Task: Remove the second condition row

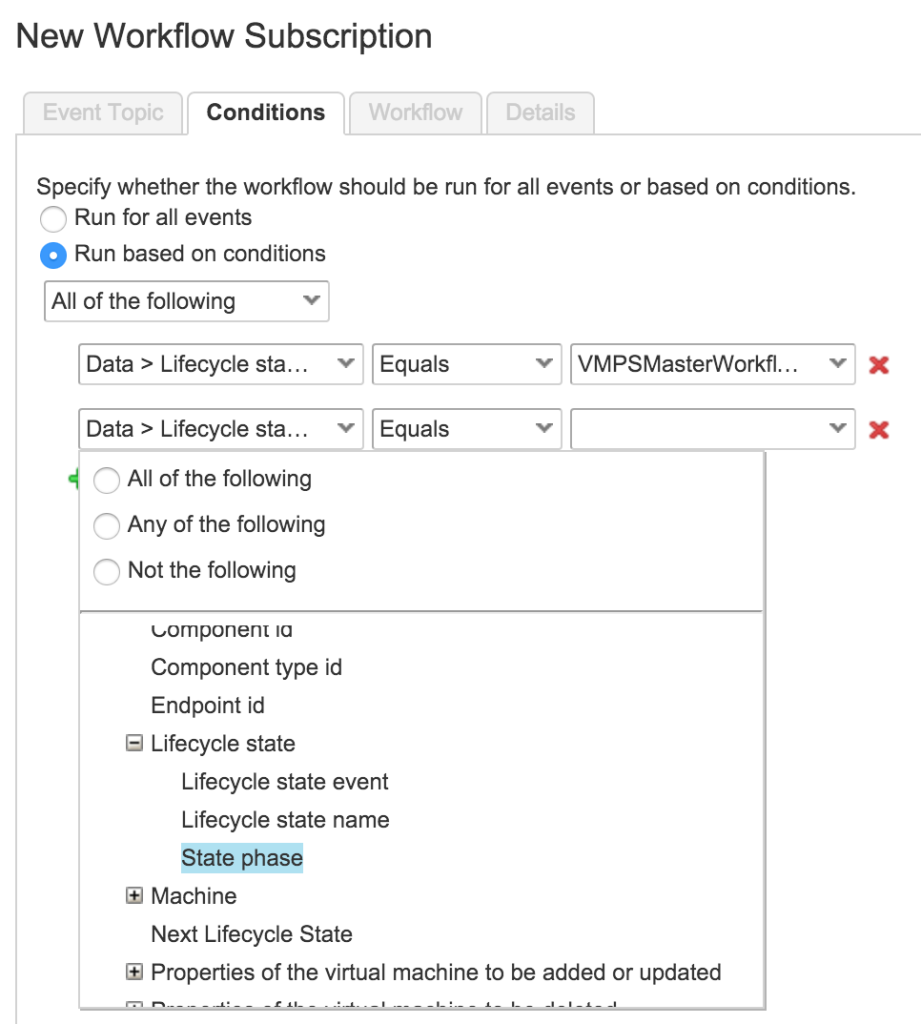Action: coord(877,429)
